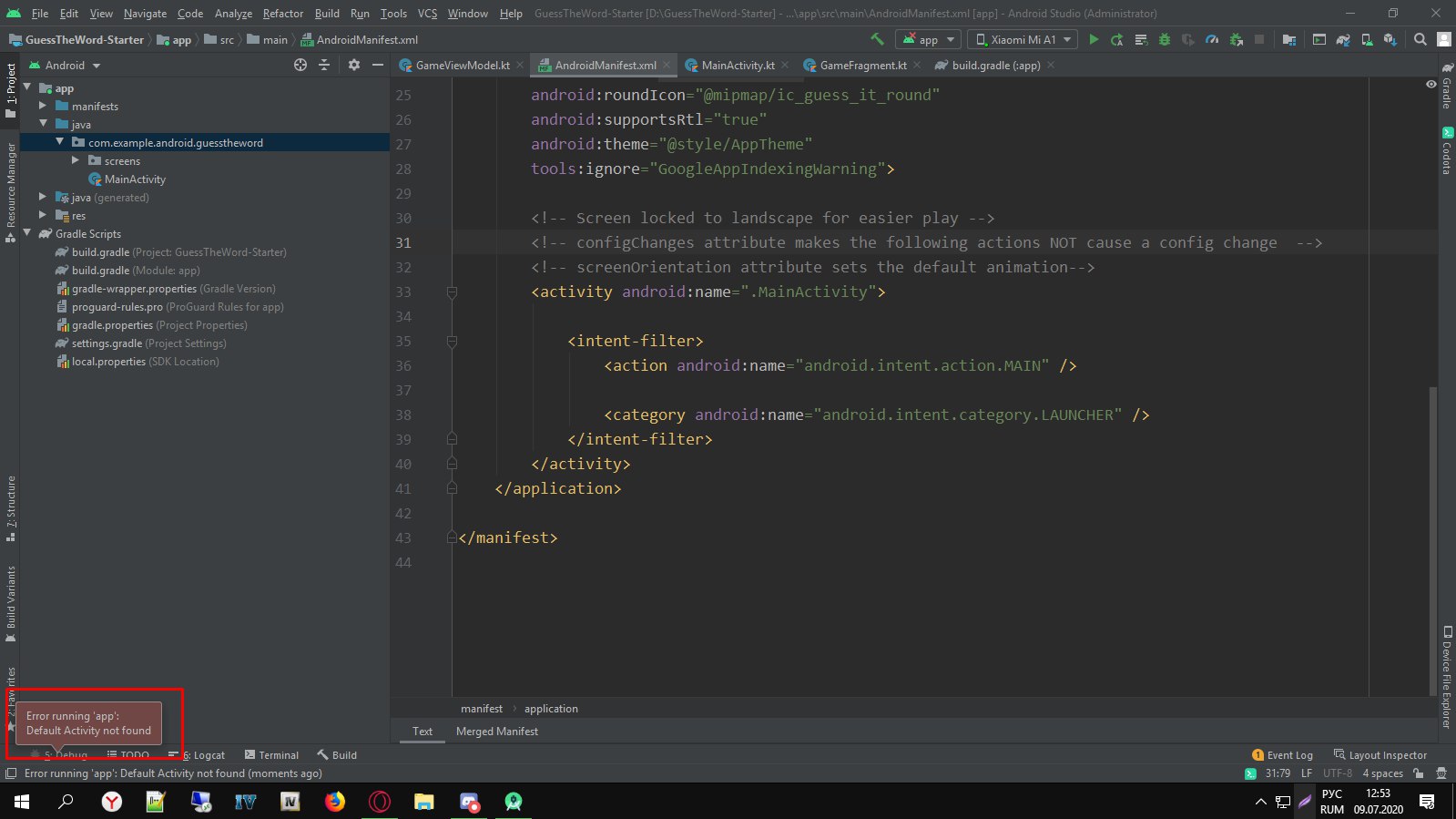
Task: Collapse all in Project panel toolbar
Action: click(324, 65)
